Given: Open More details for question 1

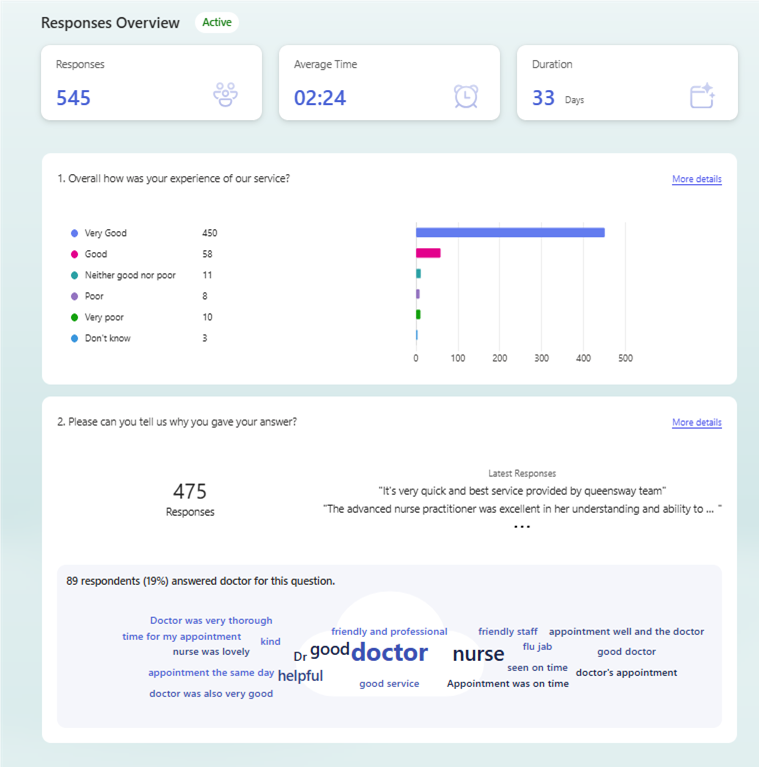Looking at the screenshot, I should (x=696, y=179).
